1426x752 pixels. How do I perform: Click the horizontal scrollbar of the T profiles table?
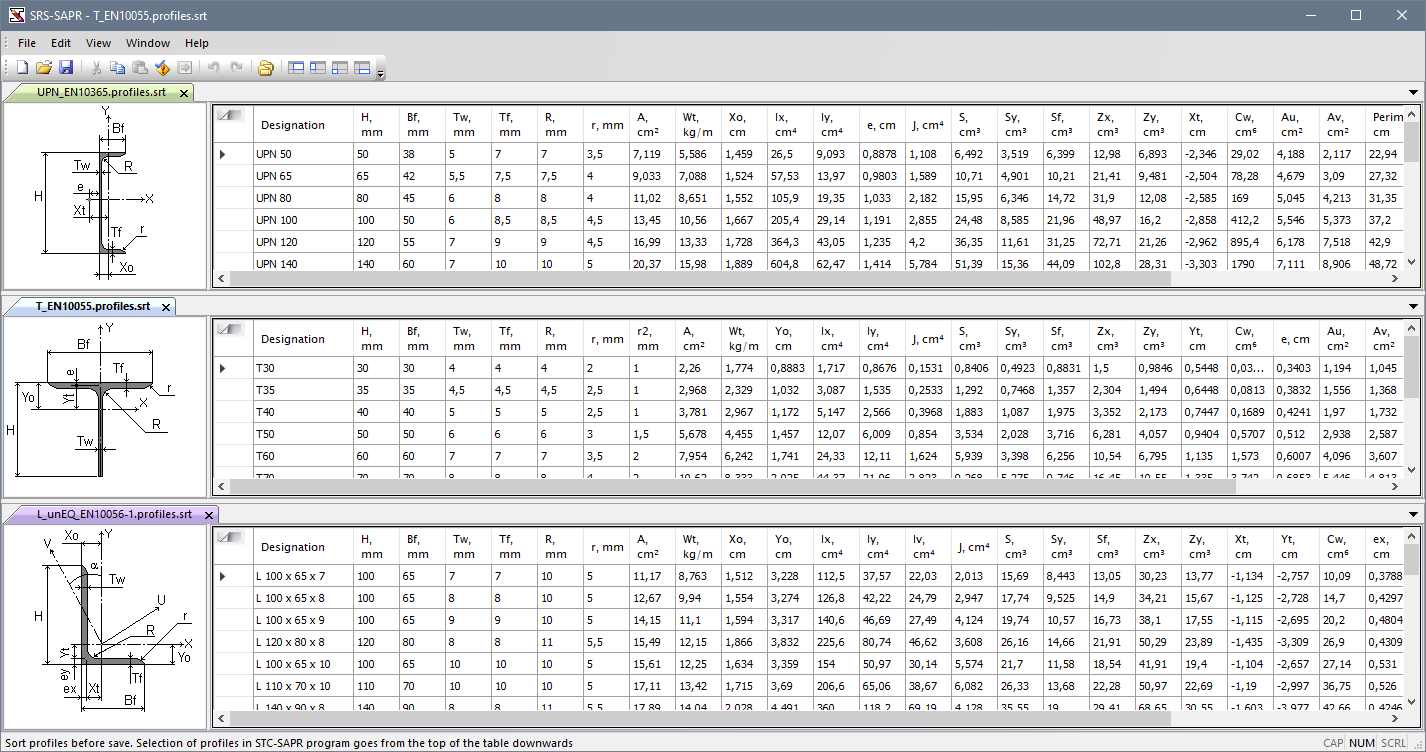click(700, 487)
